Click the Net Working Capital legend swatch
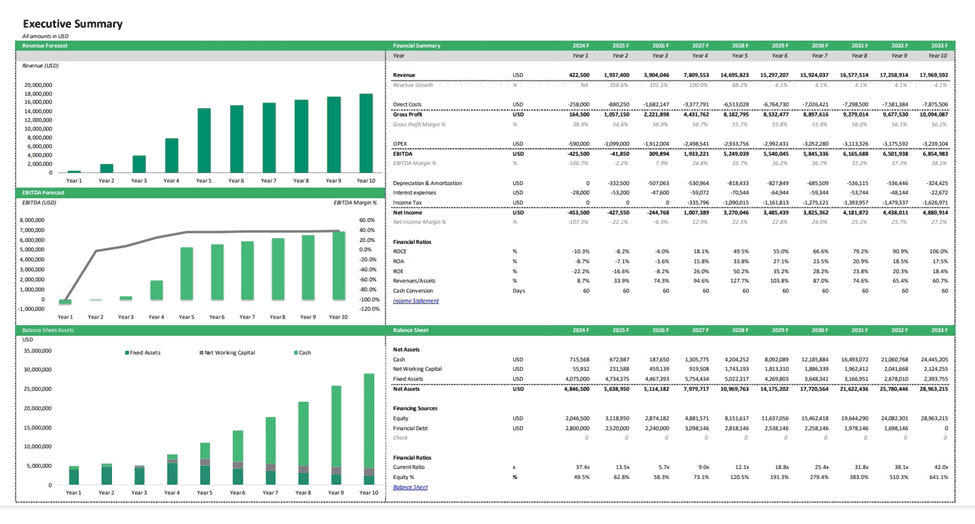This screenshot has height=524, width=975. 201,352
